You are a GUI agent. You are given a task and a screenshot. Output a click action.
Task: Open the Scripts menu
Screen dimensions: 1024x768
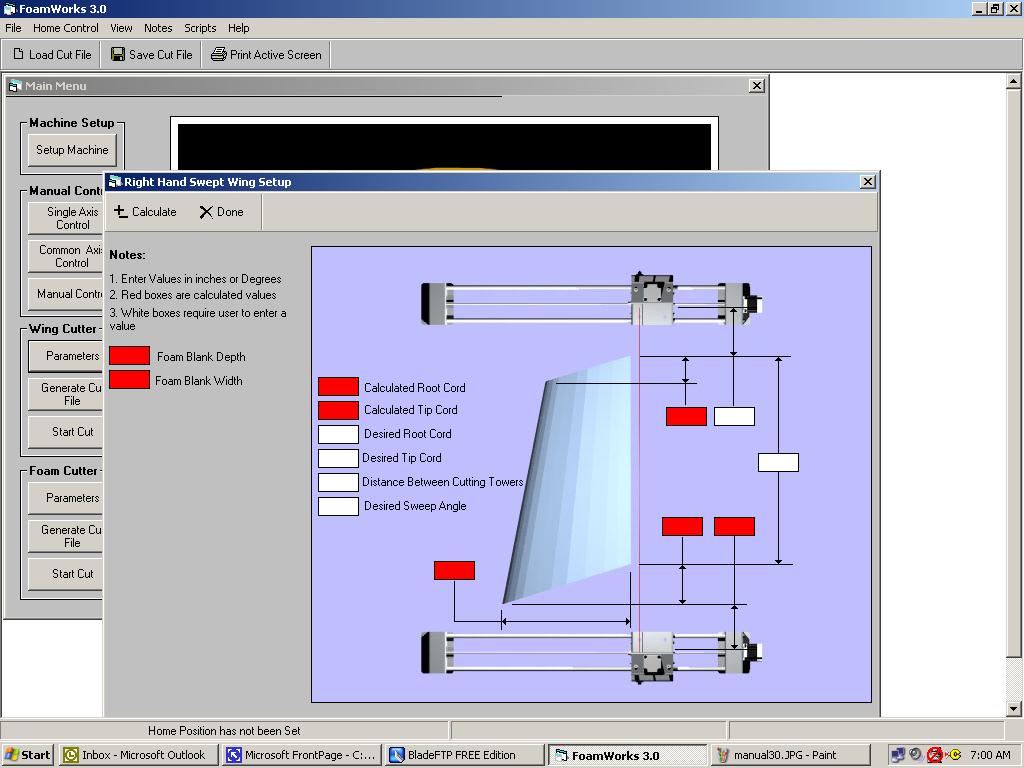[x=200, y=28]
